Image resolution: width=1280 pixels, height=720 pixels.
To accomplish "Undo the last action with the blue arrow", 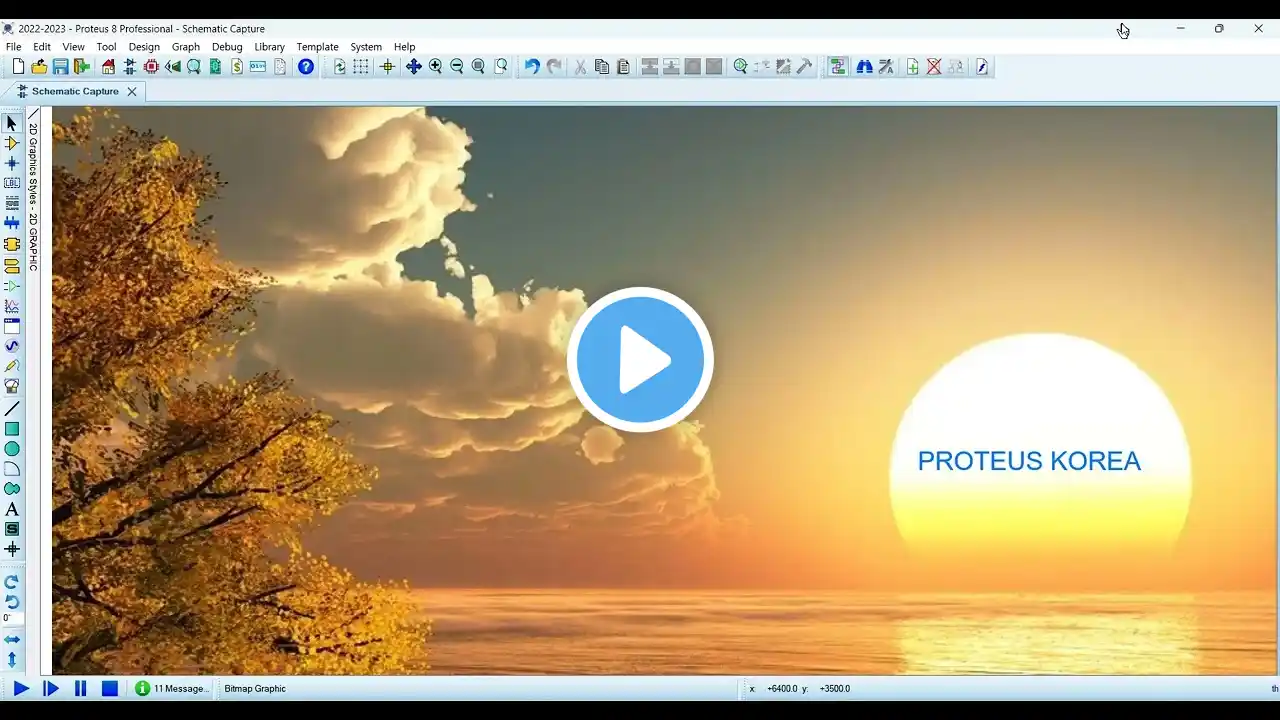I will tap(532, 67).
